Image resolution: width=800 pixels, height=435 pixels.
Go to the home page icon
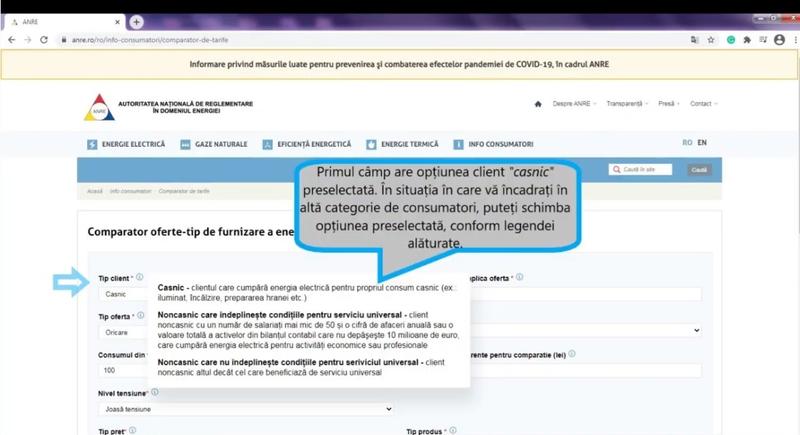pyautogui.click(x=538, y=104)
